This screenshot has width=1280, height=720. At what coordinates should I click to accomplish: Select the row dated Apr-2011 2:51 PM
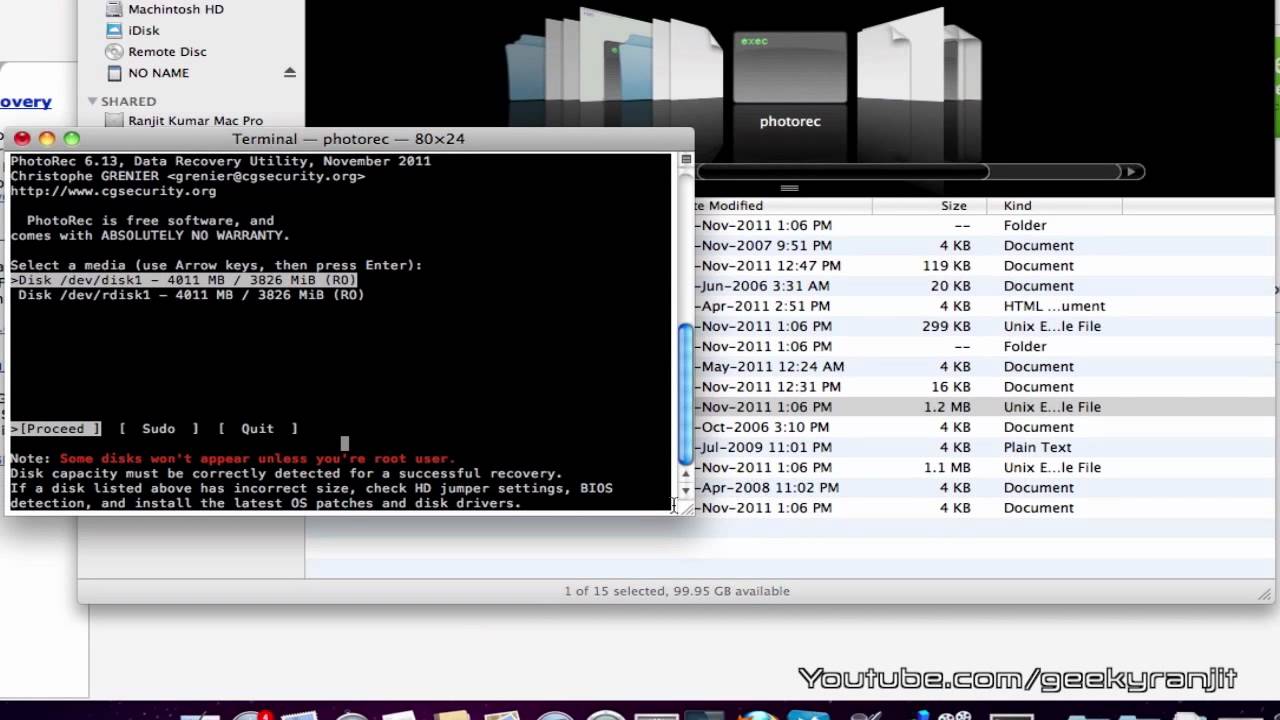(985, 306)
